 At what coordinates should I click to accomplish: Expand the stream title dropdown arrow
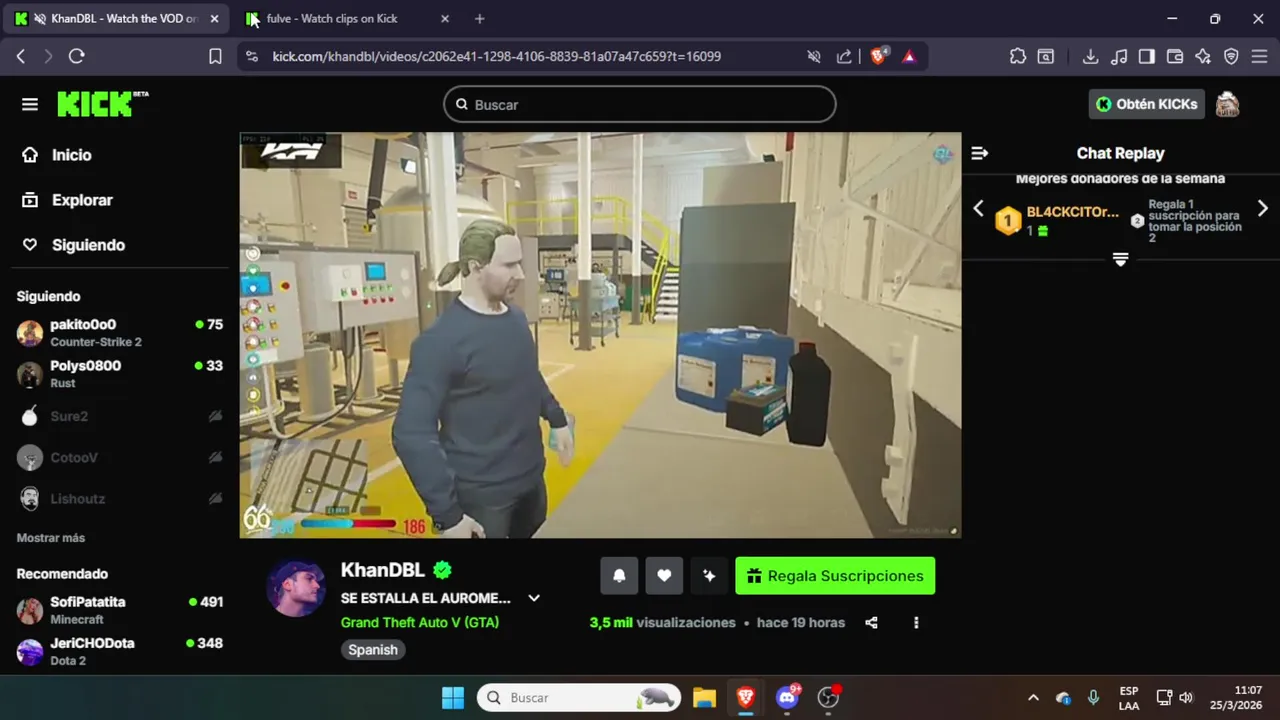[534, 598]
